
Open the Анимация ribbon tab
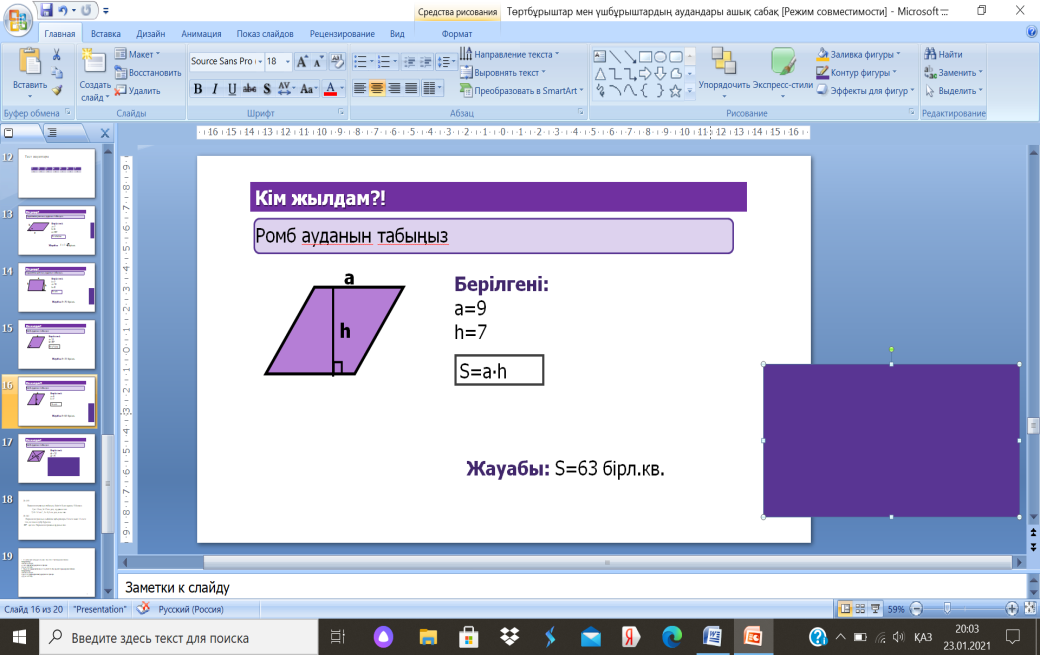pyautogui.click(x=201, y=33)
